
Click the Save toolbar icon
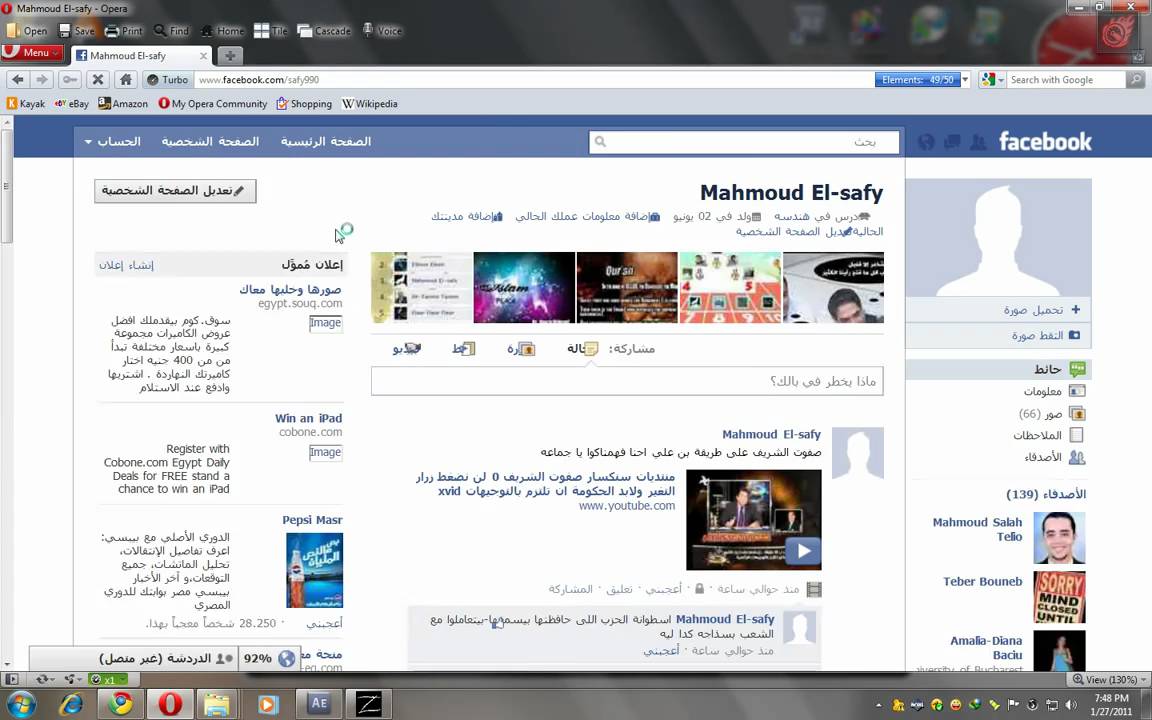pos(76,31)
